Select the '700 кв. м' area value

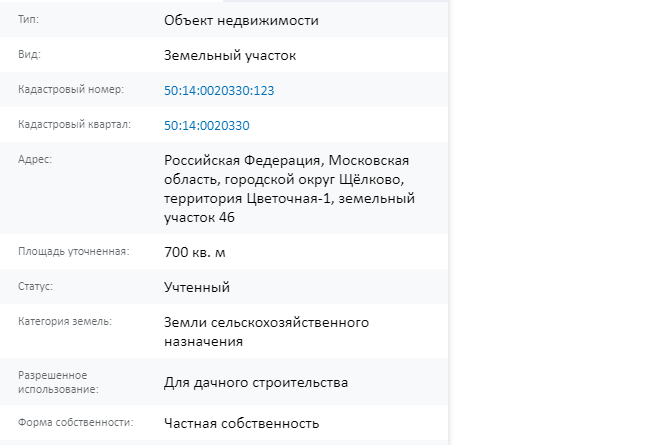coord(195,252)
